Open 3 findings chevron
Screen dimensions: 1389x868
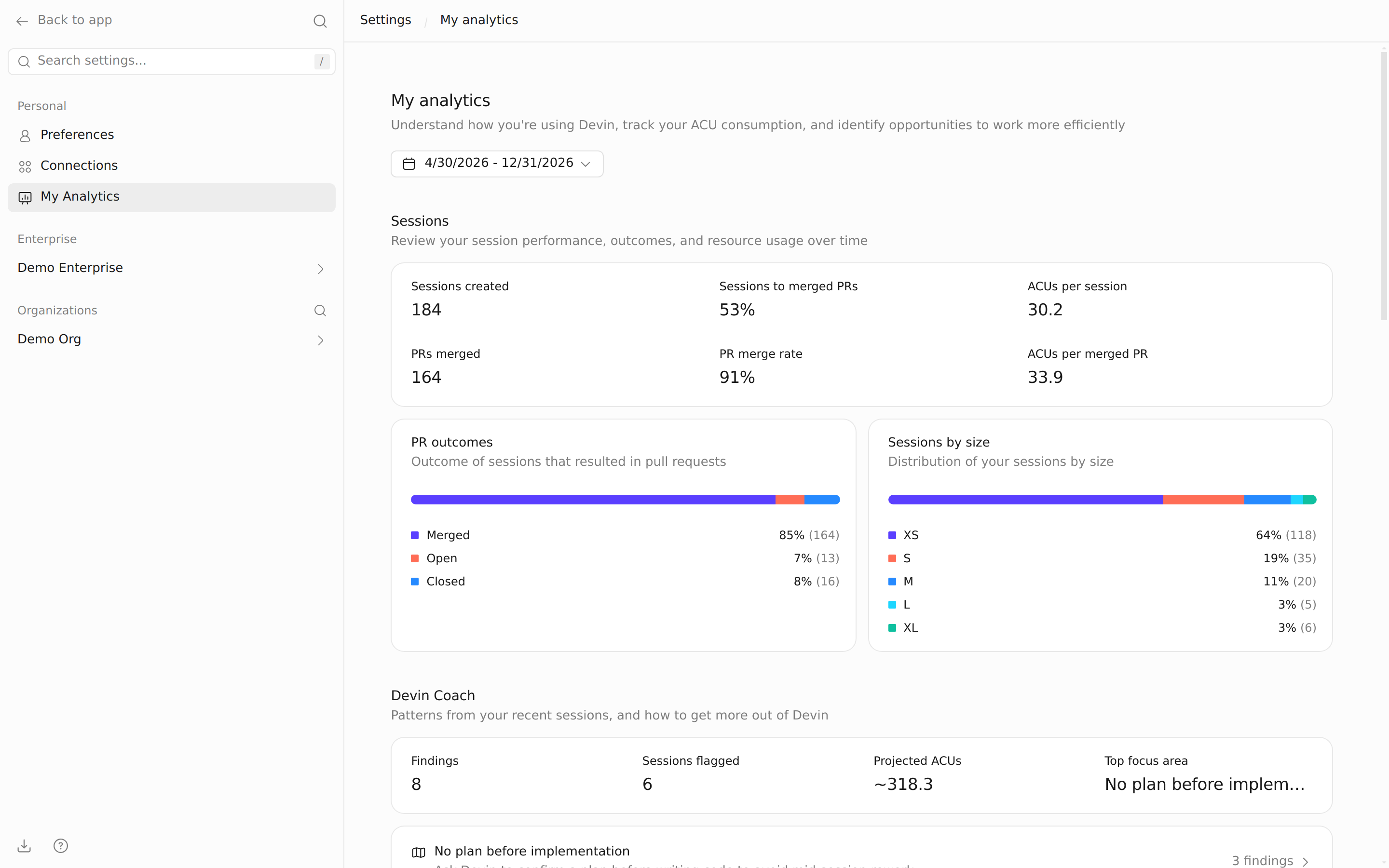click(1305, 861)
